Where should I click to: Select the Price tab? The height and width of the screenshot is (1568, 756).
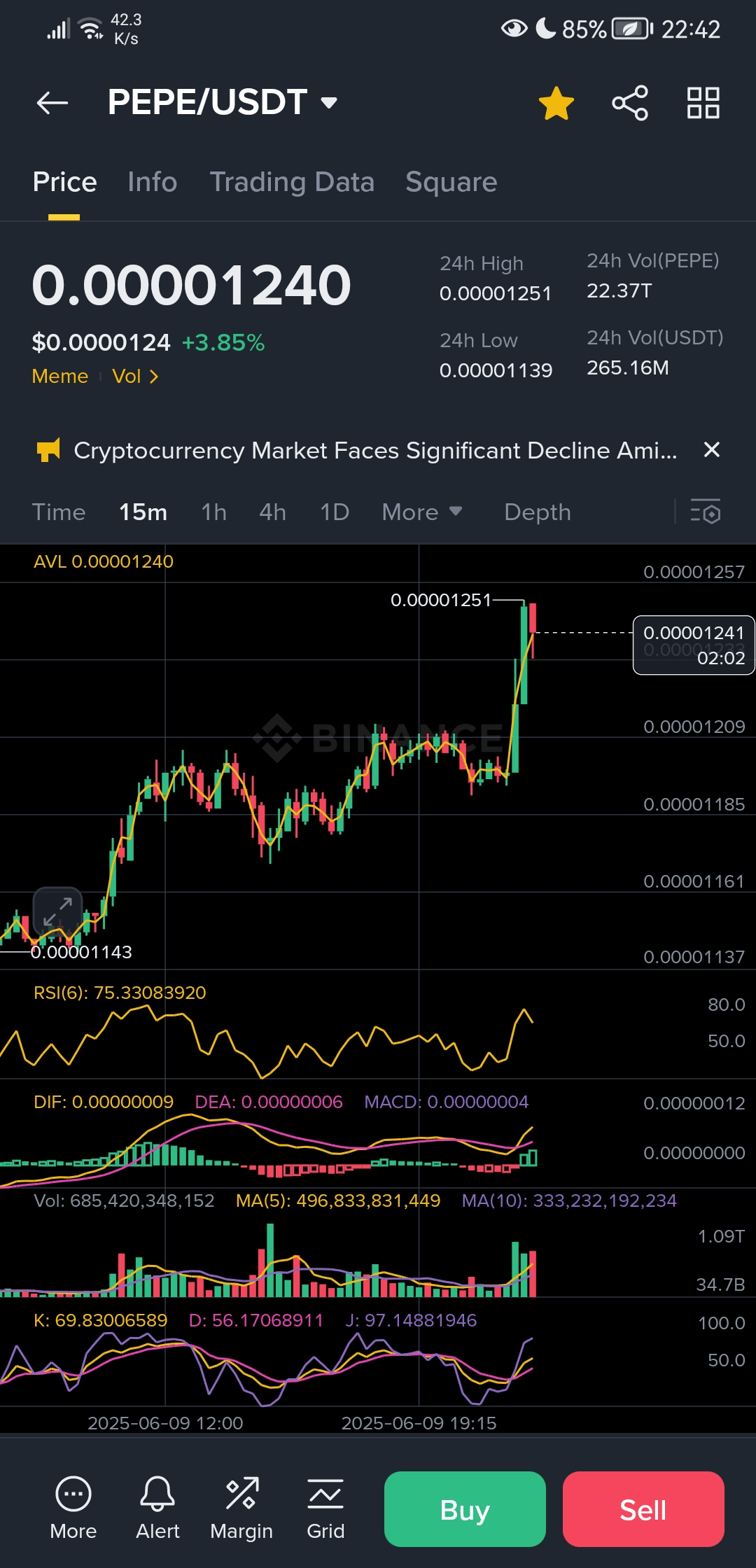[64, 182]
